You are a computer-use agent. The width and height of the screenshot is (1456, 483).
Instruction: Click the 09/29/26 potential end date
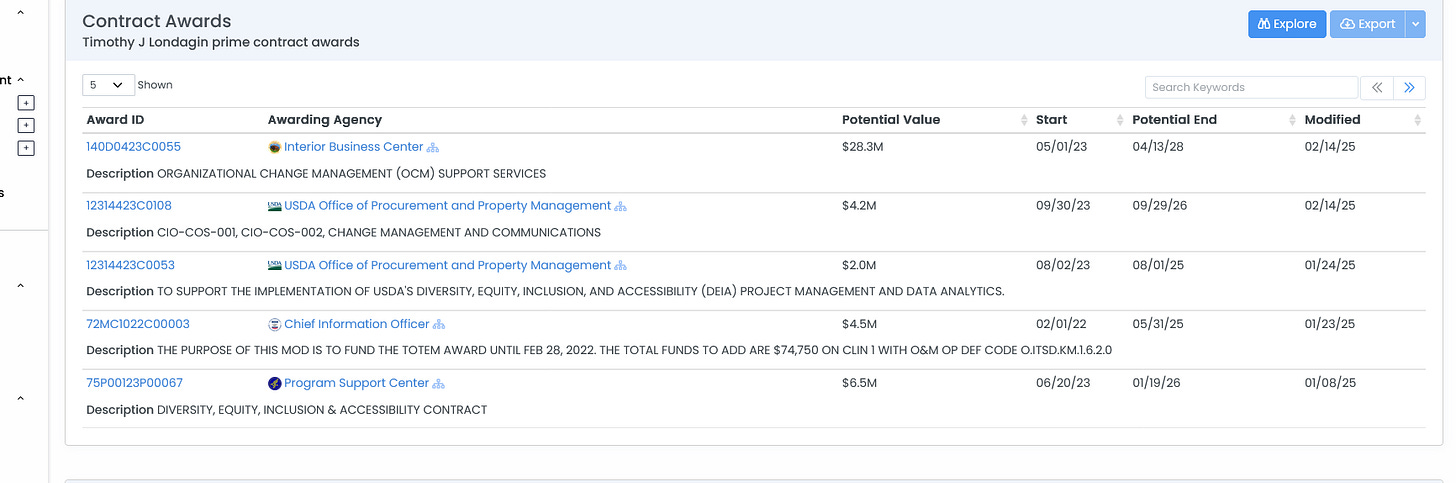tap(1160, 206)
